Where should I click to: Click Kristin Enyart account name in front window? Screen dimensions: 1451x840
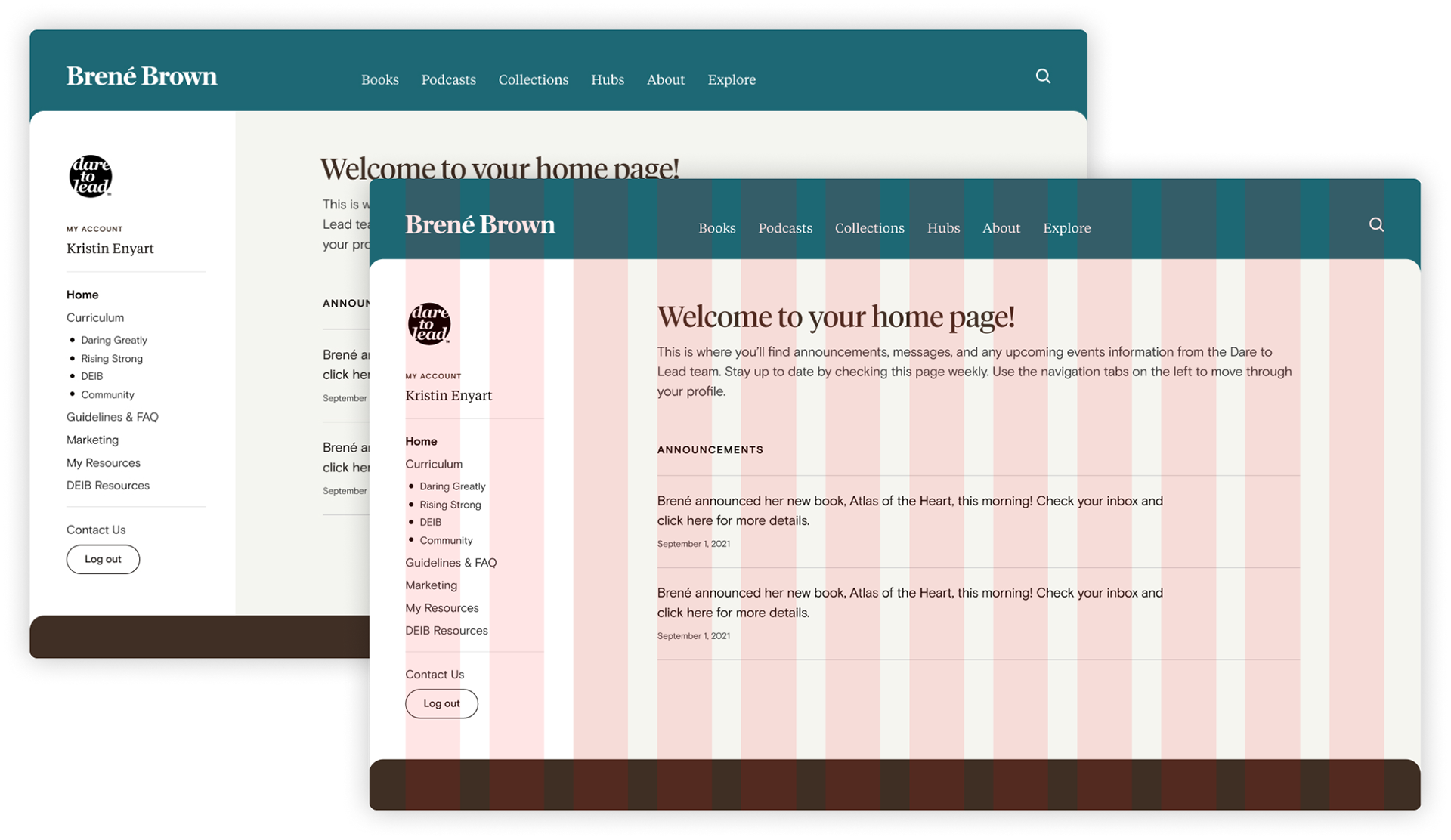pos(448,395)
